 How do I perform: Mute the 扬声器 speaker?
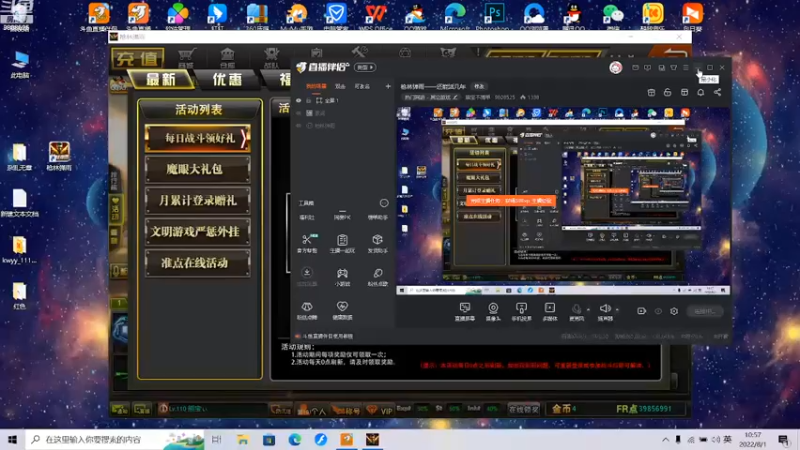pyautogui.click(x=605, y=311)
